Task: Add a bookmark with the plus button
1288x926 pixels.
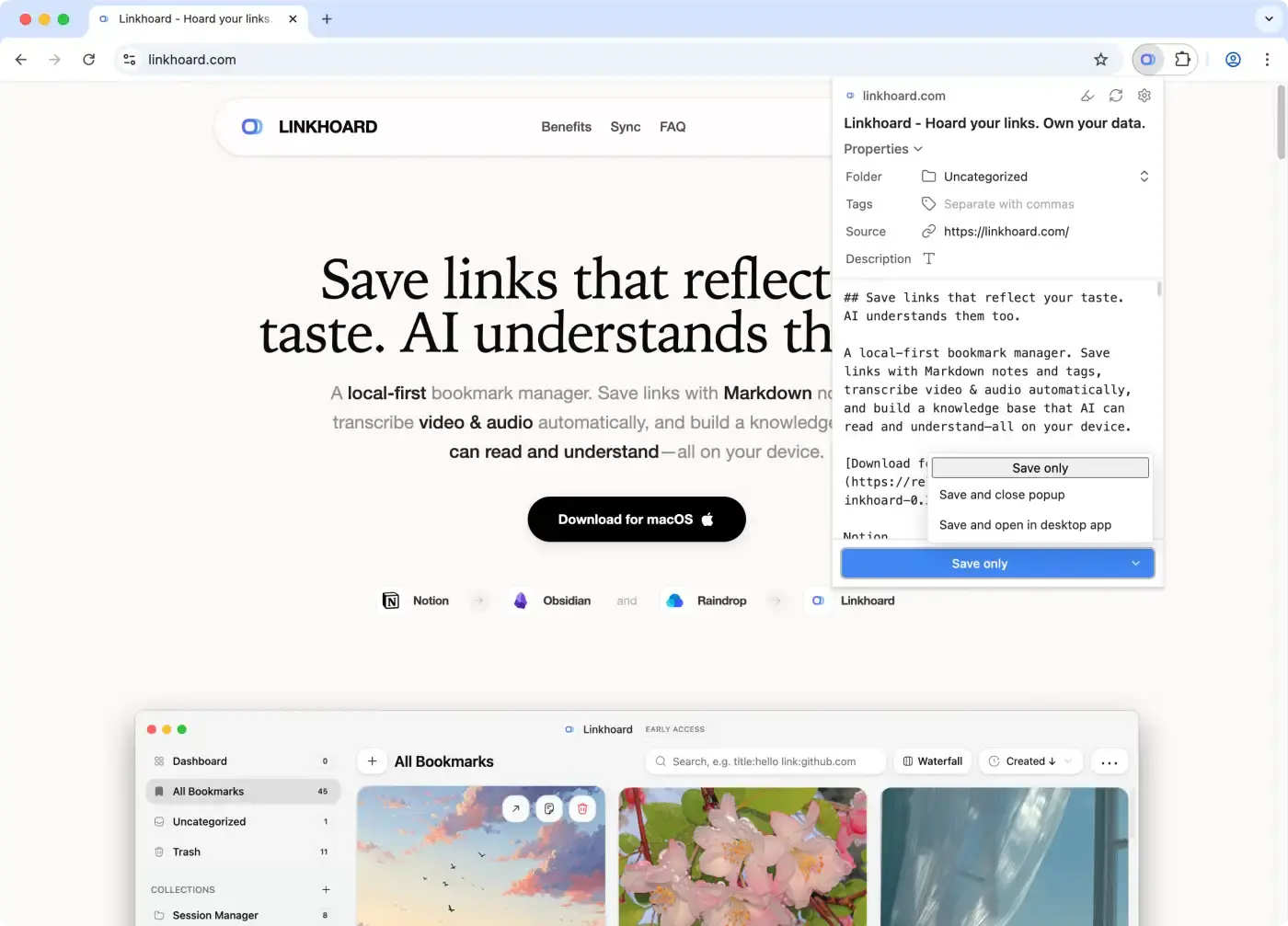Action: coord(372,761)
